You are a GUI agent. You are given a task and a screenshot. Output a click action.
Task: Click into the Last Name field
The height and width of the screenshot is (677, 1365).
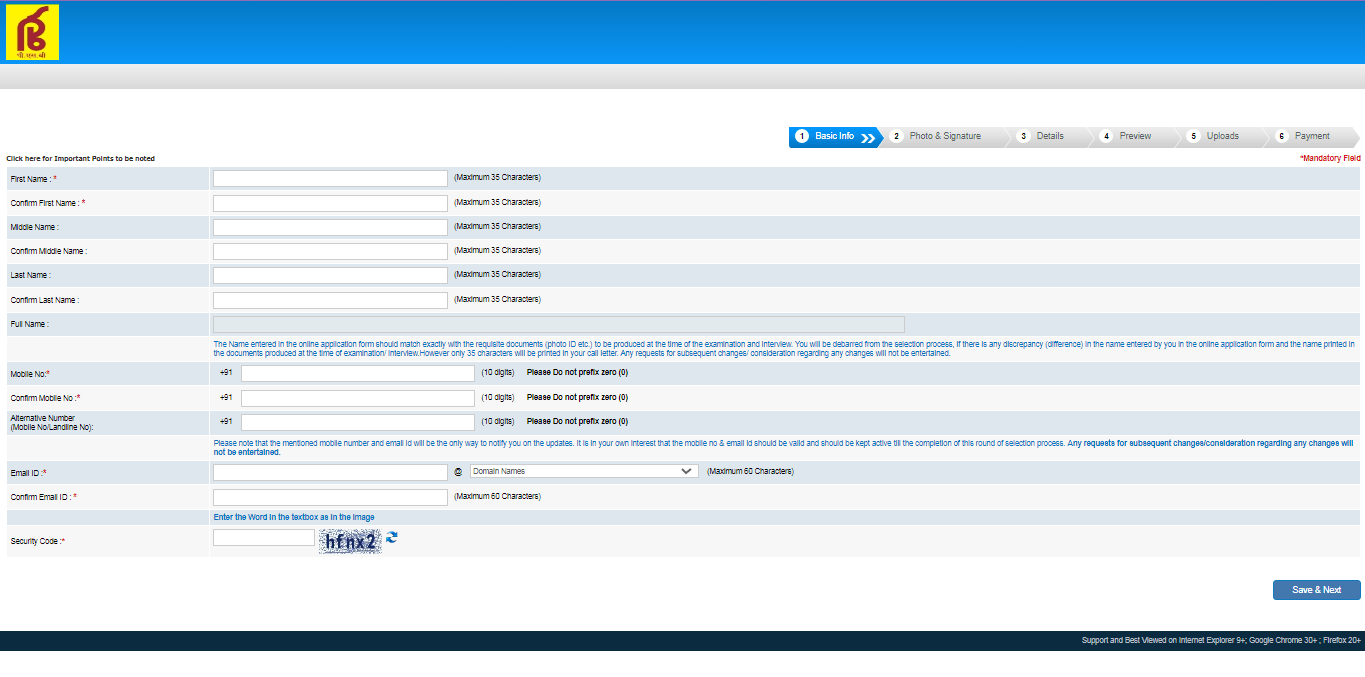click(330, 275)
